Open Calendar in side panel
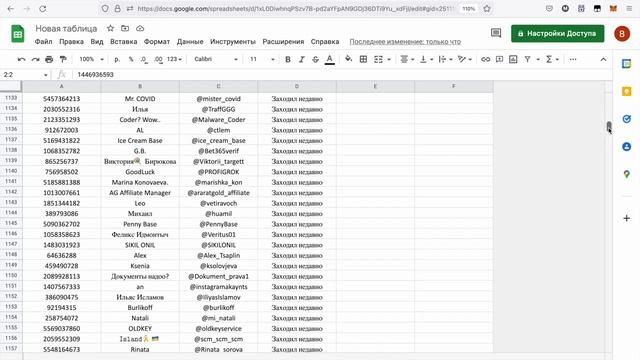 627,64
